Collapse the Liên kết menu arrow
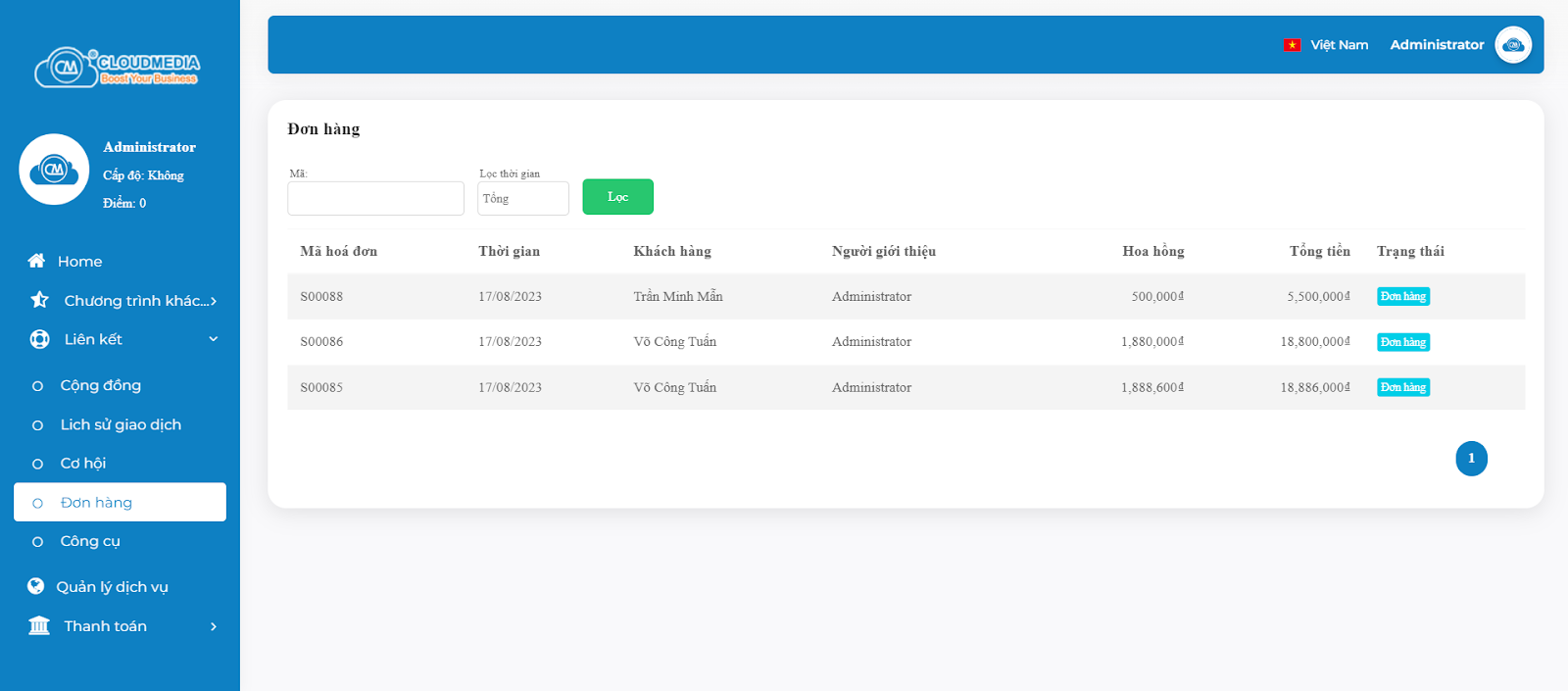The image size is (1568, 691). (214, 339)
